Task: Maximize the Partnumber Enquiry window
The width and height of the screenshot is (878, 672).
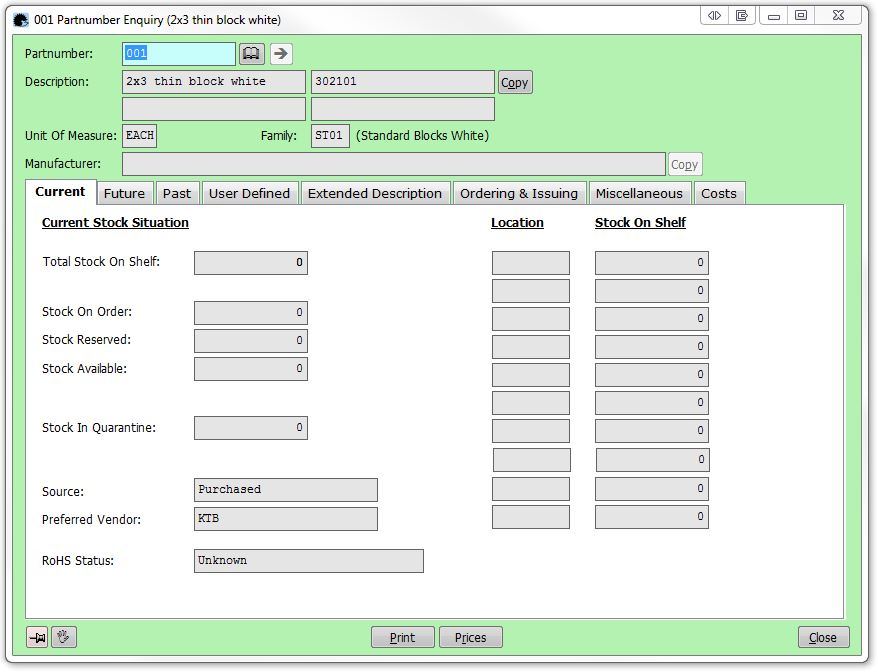Action: 801,16
